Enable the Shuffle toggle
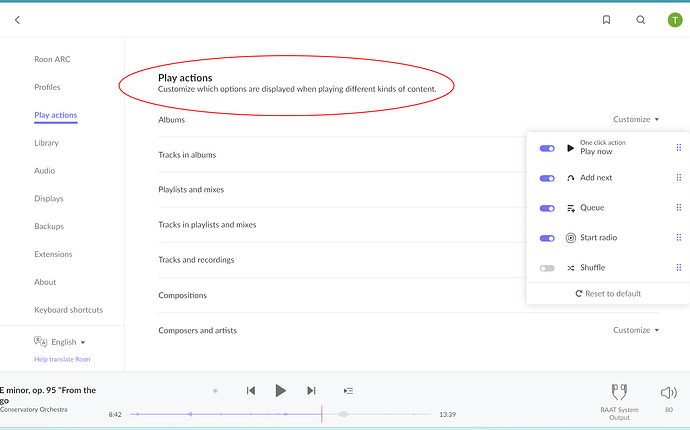The height and width of the screenshot is (430, 690). click(x=547, y=268)
